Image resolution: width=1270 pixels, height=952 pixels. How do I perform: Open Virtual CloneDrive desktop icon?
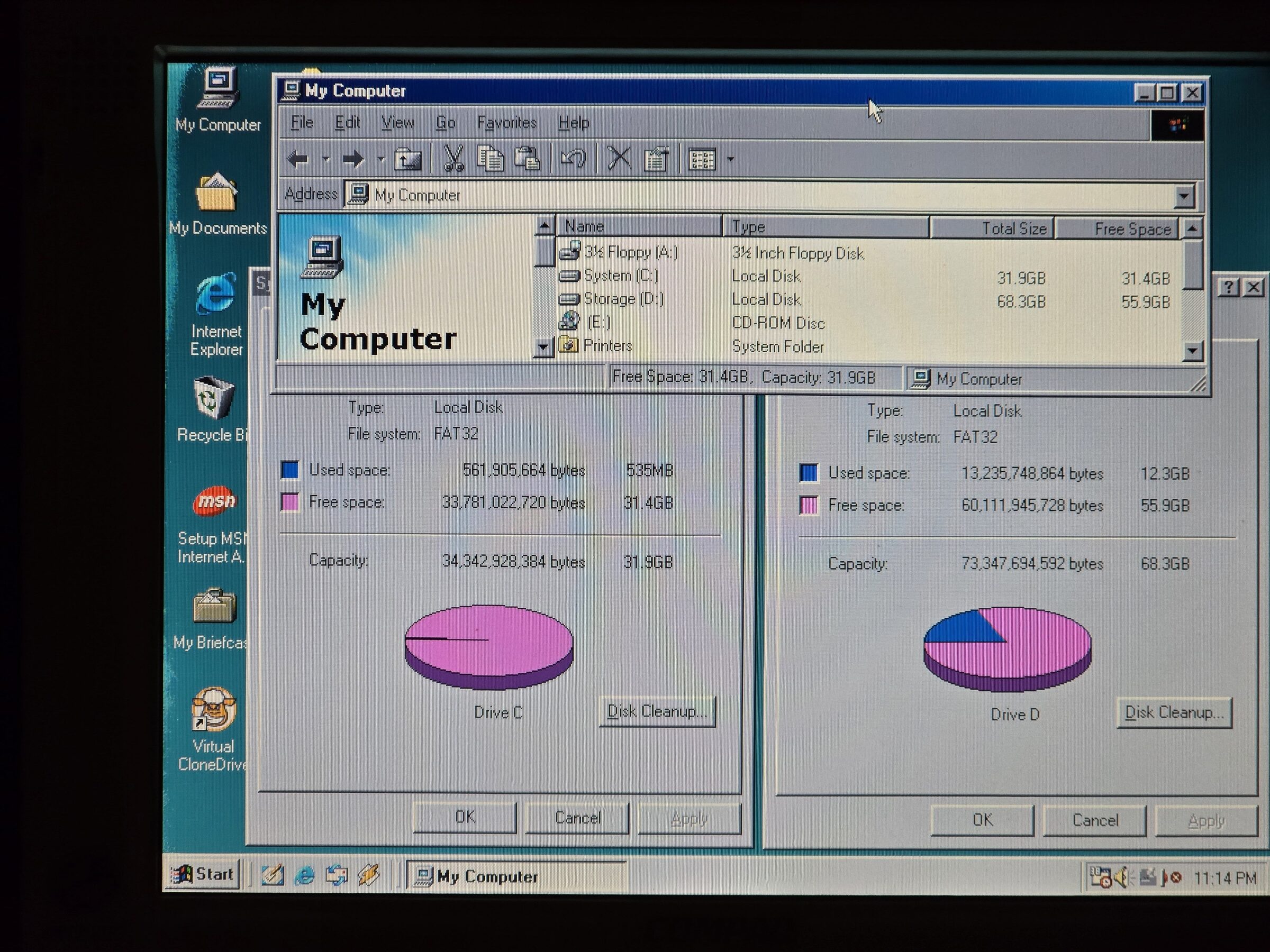[214, 710]
